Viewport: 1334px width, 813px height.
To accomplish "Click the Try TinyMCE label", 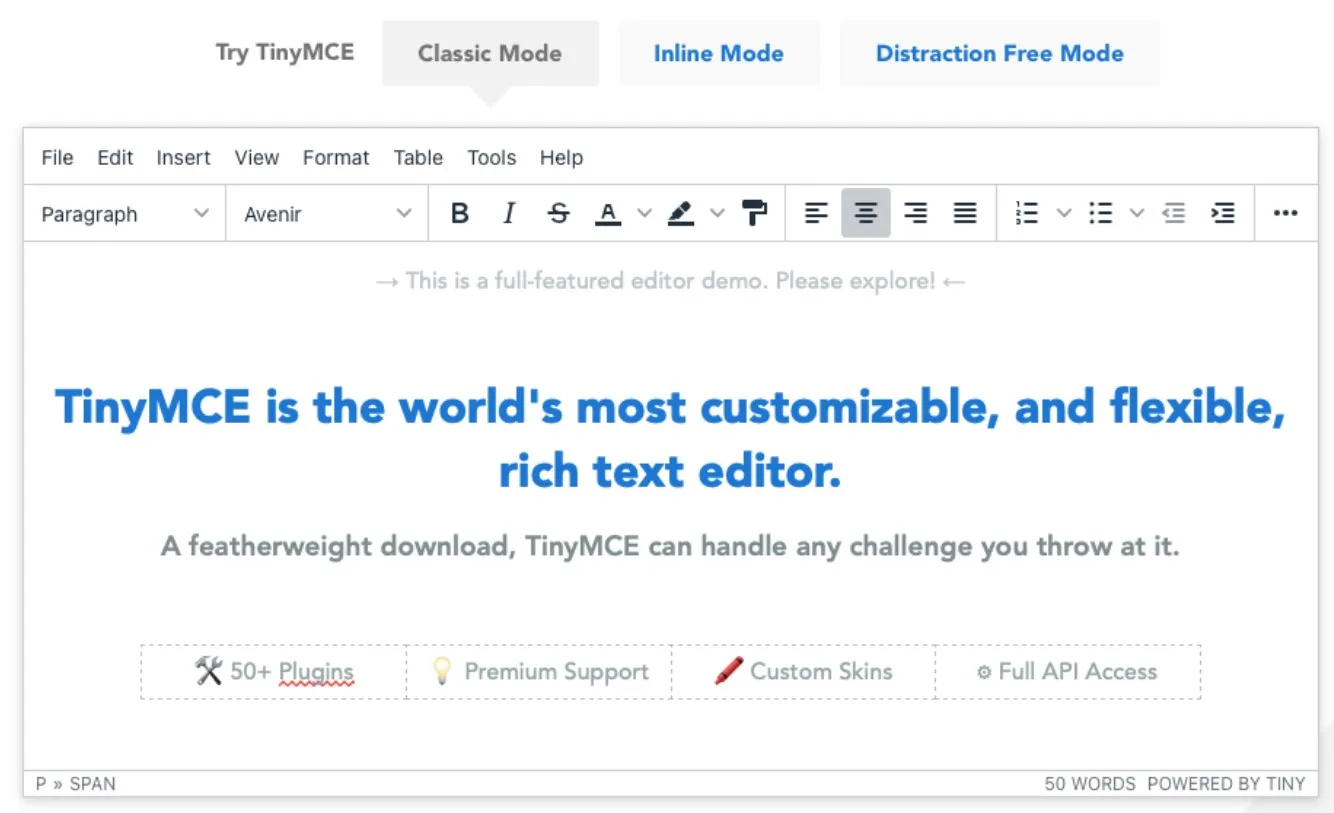I will [x=285, y=52].
